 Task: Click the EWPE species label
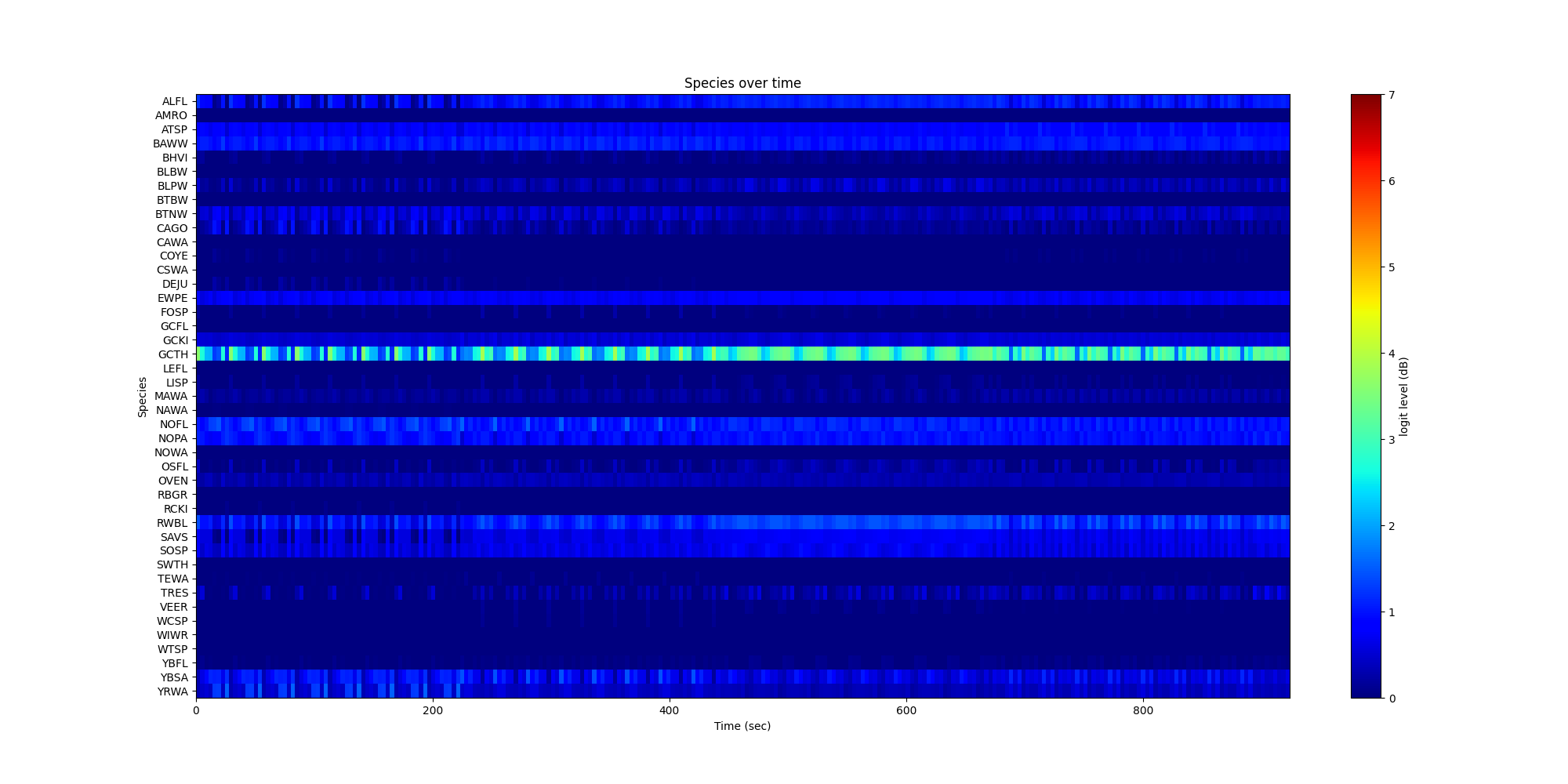click(172, 298)
